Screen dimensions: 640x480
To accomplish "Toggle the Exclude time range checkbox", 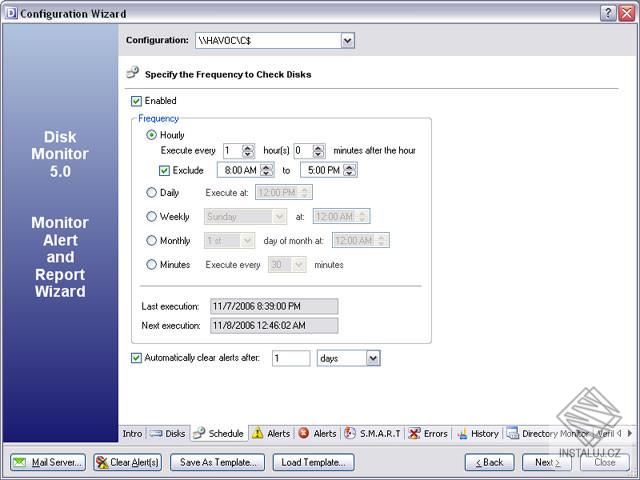I will [x=164, y=170].
